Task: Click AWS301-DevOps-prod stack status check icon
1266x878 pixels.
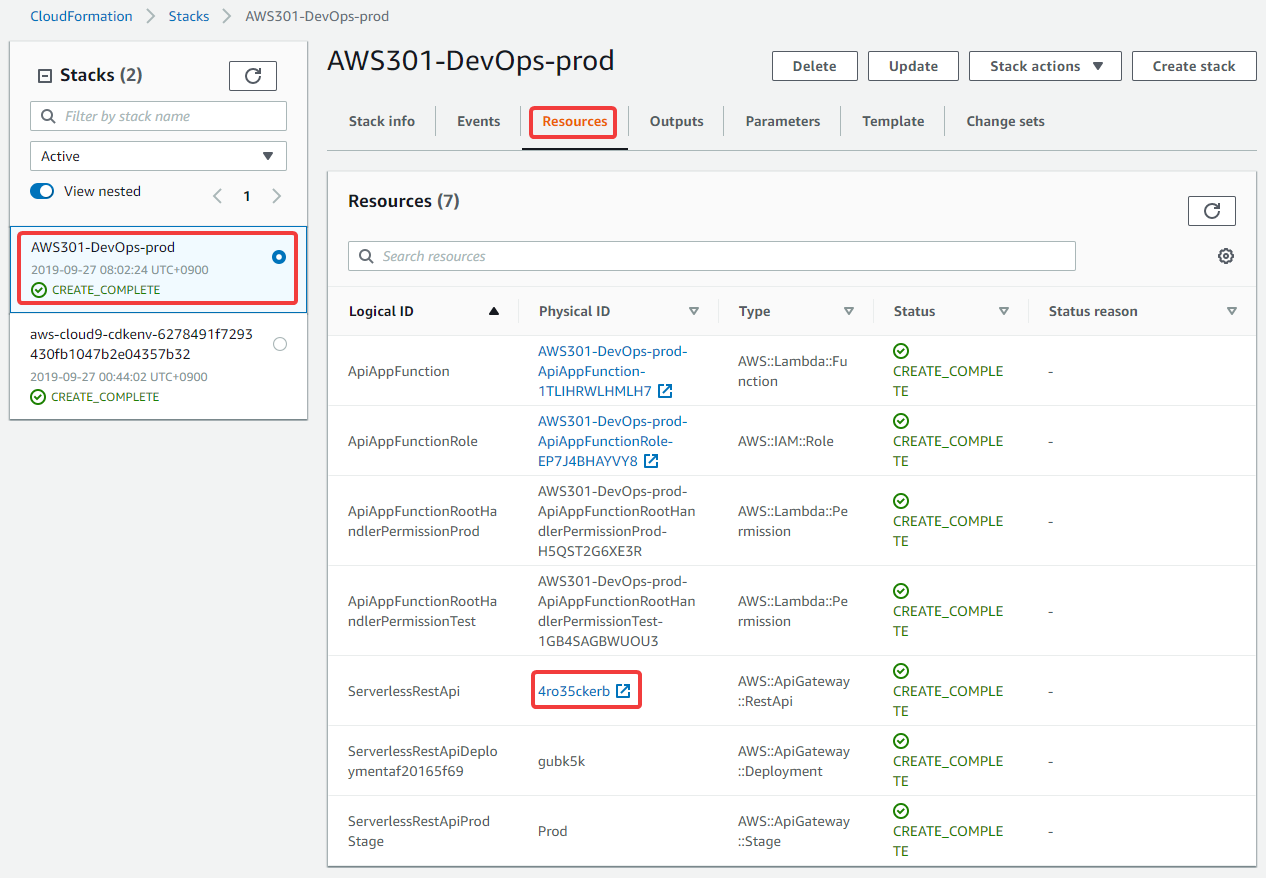Action: [39, 290]
